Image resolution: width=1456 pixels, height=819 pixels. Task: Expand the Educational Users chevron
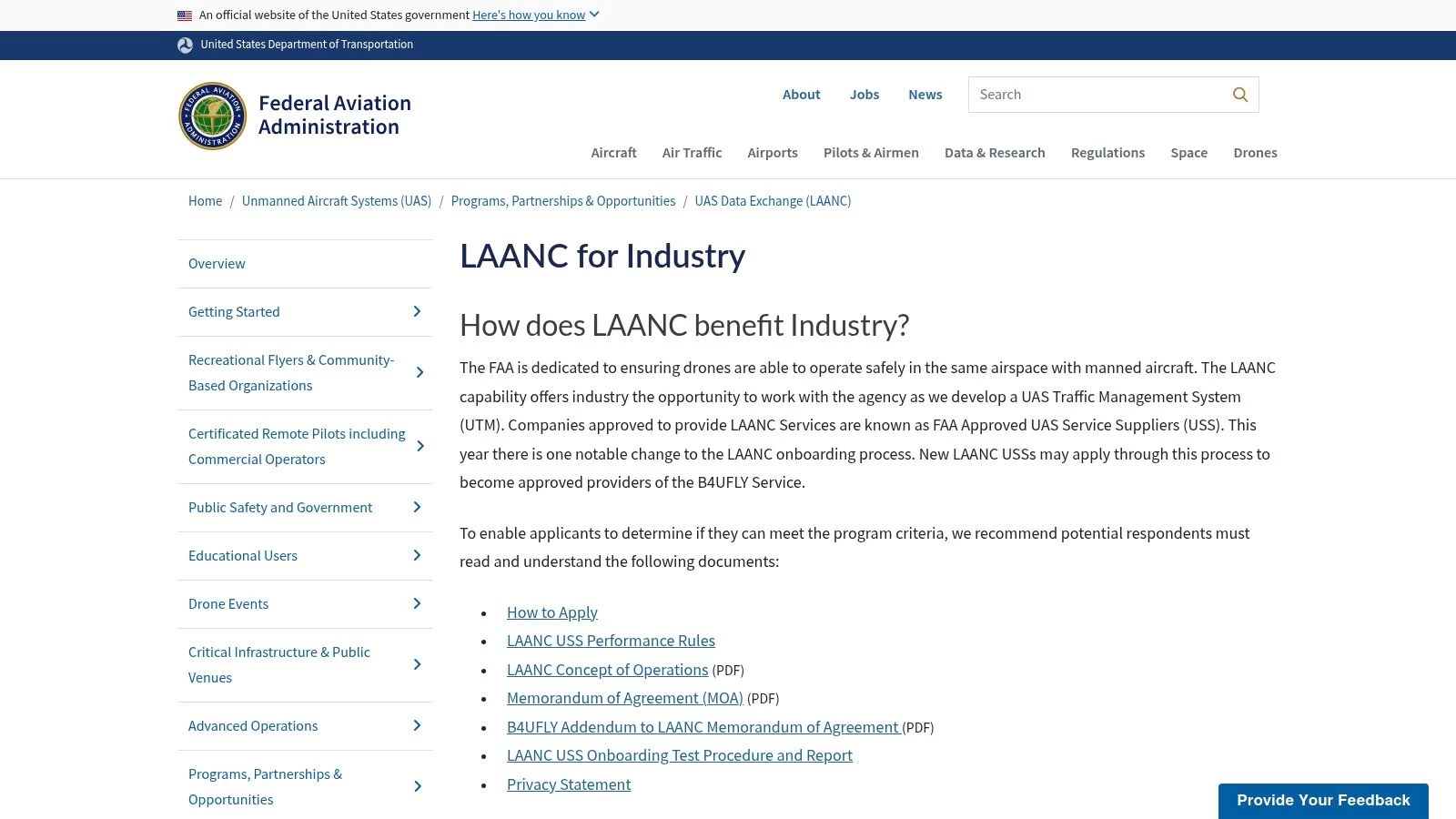coord(417,555)
